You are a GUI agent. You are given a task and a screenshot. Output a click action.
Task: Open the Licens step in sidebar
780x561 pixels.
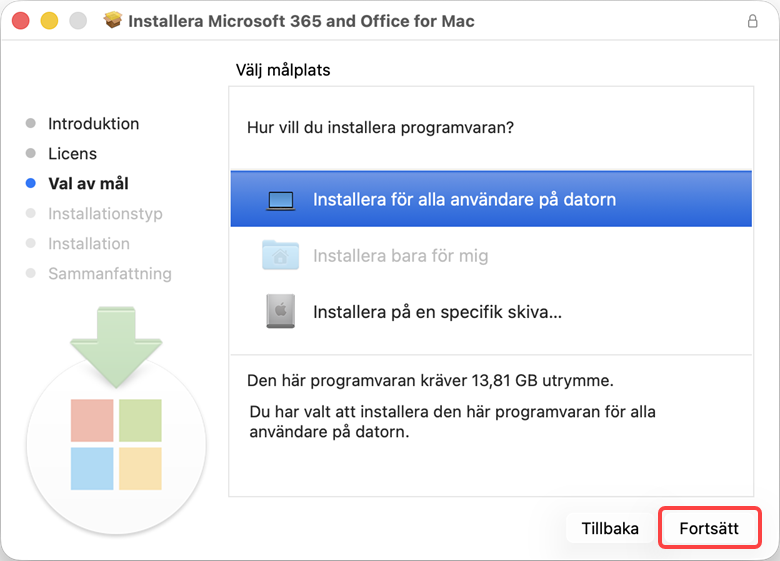click(72, 154)
